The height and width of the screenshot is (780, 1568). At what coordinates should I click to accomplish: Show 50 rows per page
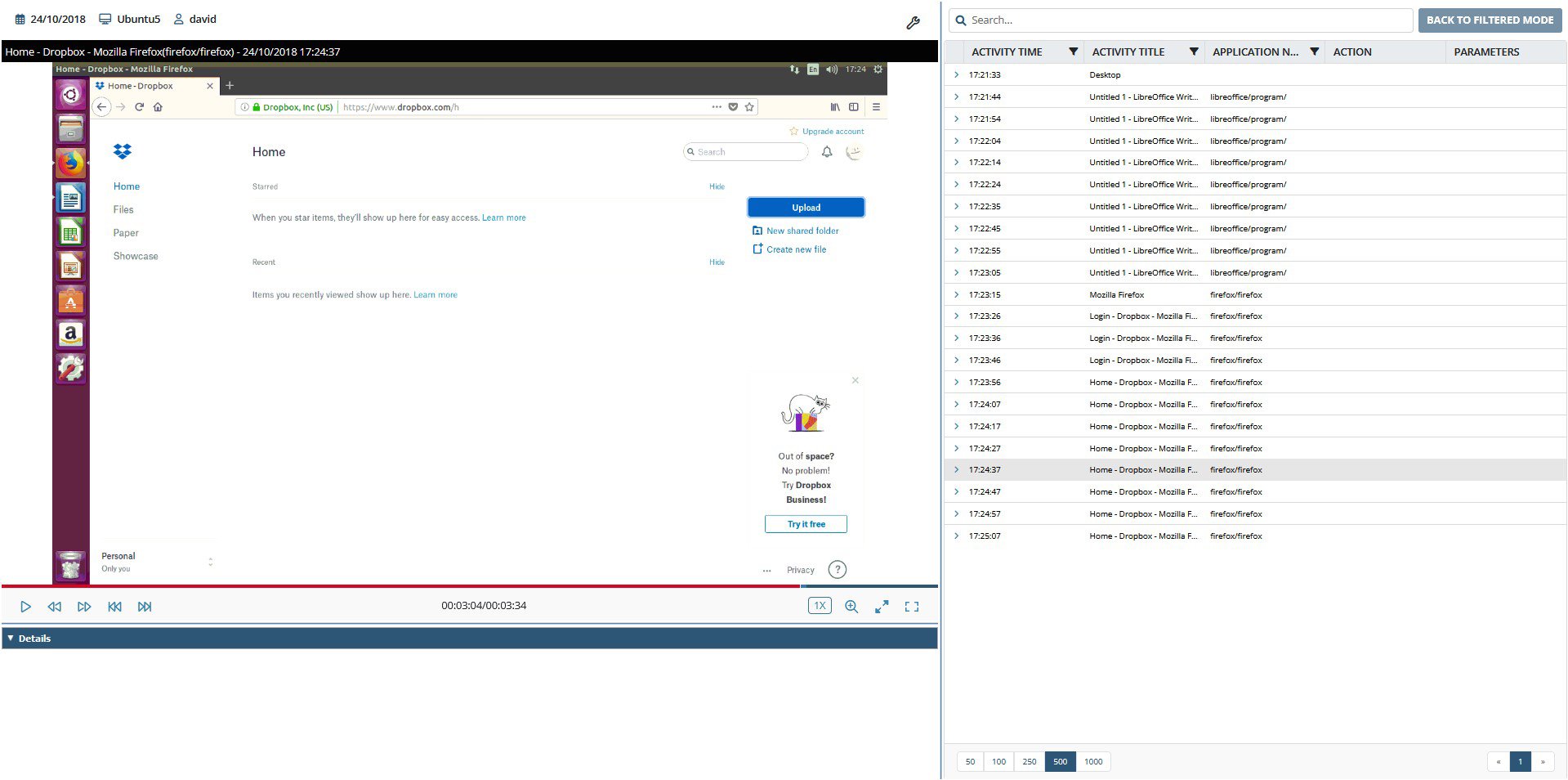click(970, 761)
